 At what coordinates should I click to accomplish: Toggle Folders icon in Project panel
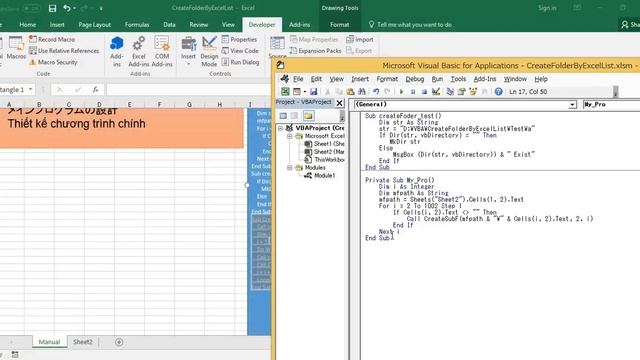pos(308,116)
